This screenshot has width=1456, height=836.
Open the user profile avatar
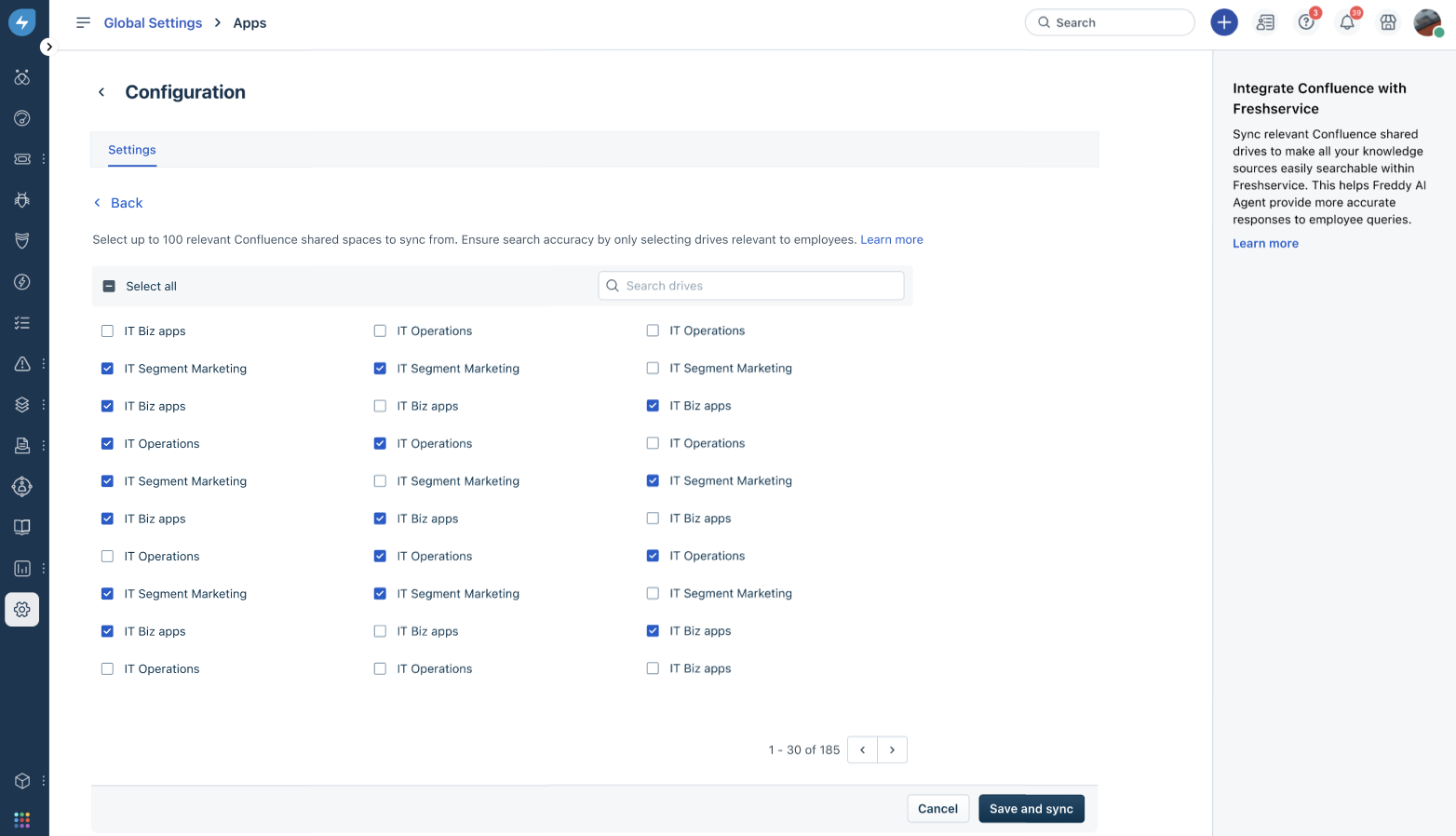pos(1427,22)
